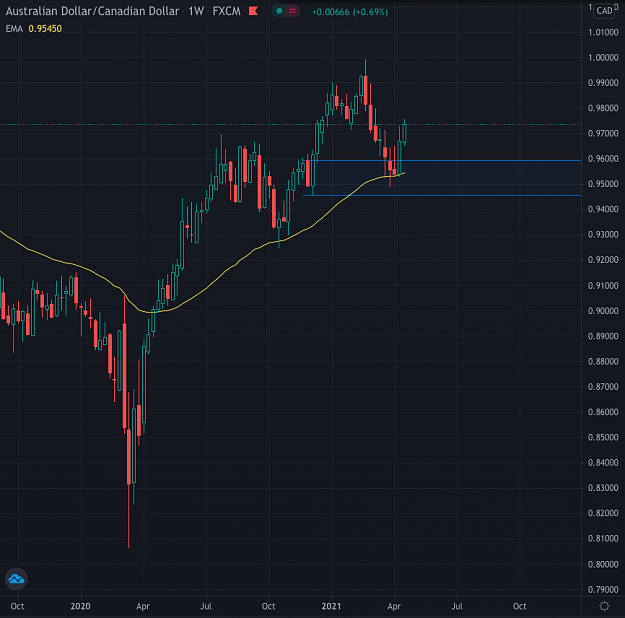Image resolution: width=625 pixels, height=618 pixels.
Task: Click the 1.00000 price axis label
Action: pos(603,58)
